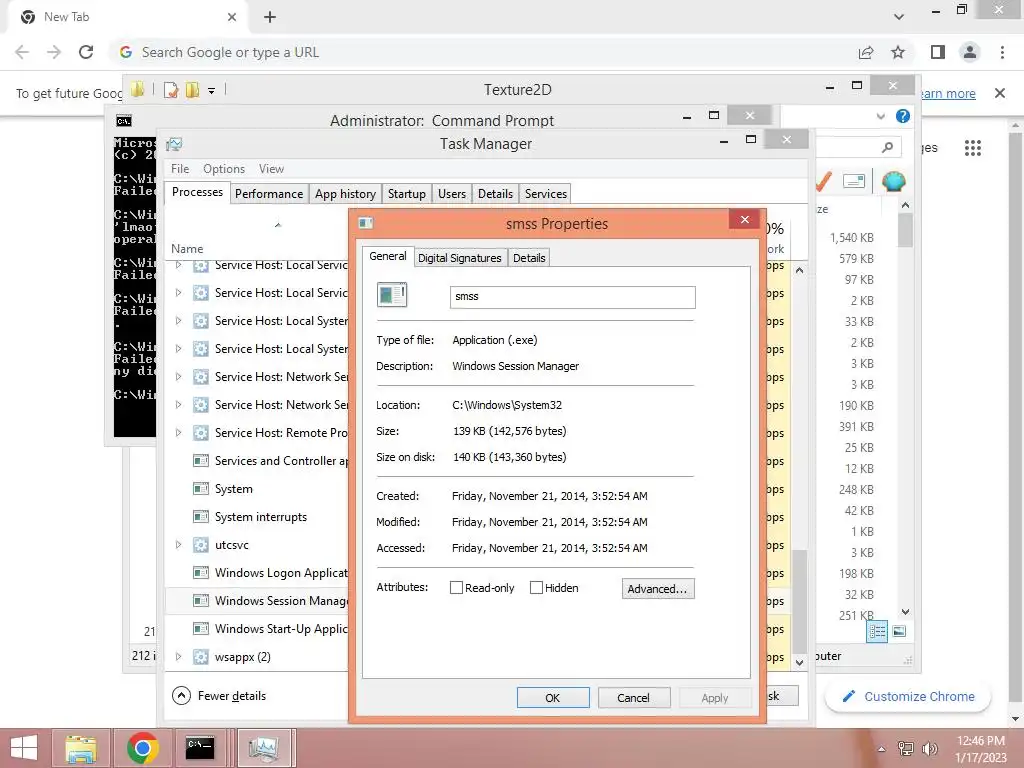Open the File menu in Task Manager
This screenshot has width=1024, height=768.
coord(180,169)
